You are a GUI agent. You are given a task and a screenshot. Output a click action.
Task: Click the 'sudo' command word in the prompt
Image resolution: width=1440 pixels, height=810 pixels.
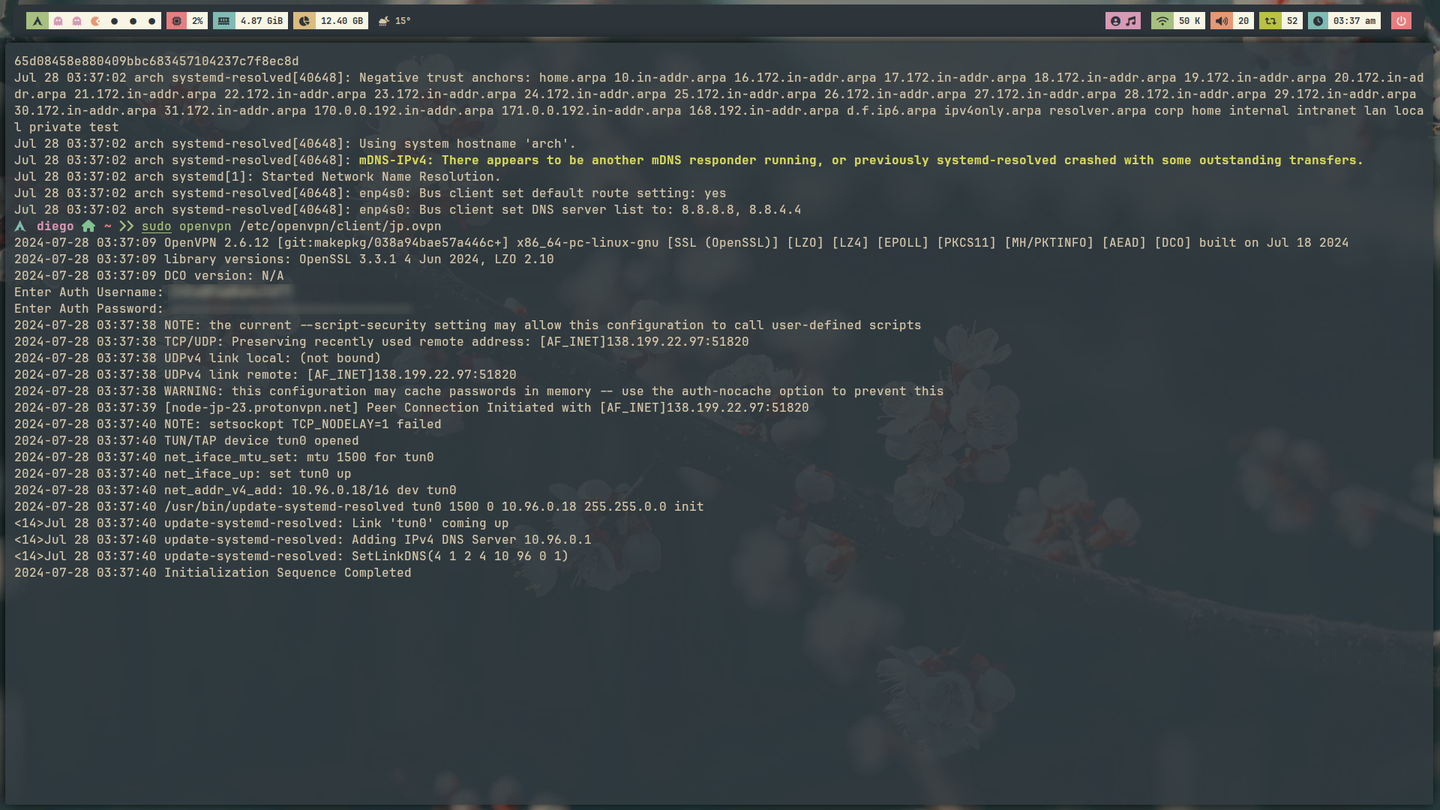(x=156, y=226)
